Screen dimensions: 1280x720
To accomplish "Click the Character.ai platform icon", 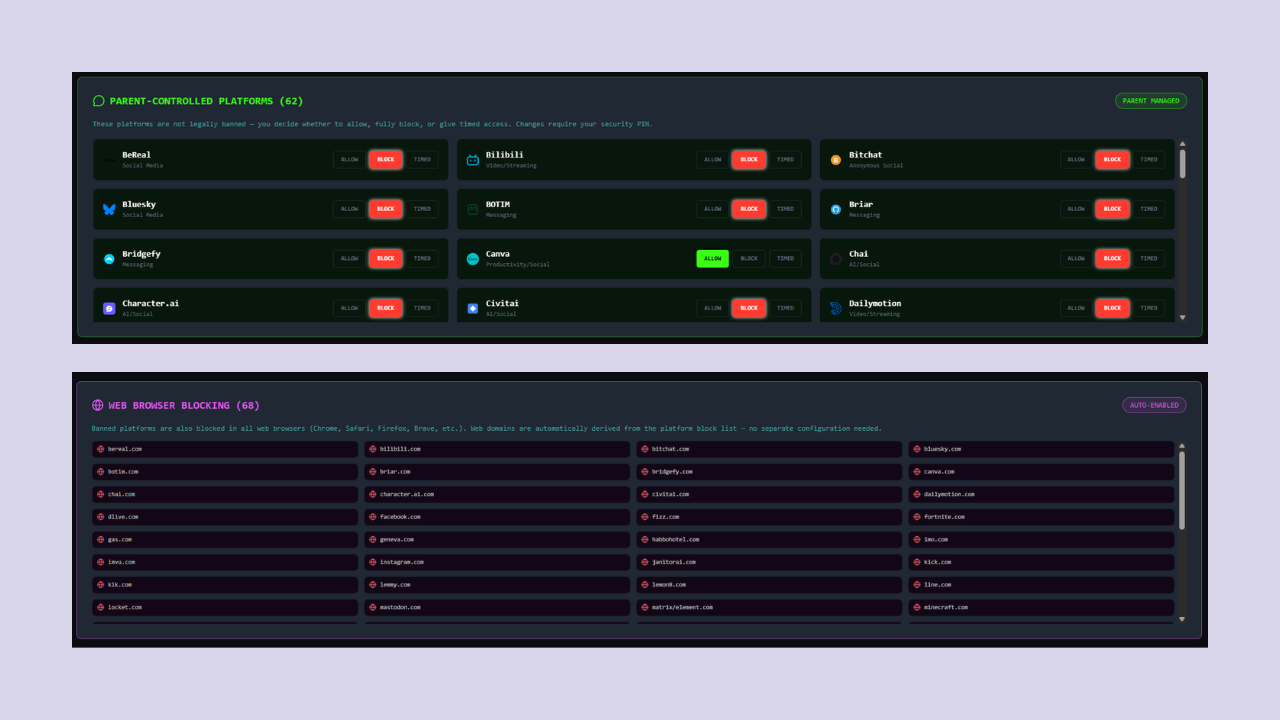I will (x=109, y=308).
